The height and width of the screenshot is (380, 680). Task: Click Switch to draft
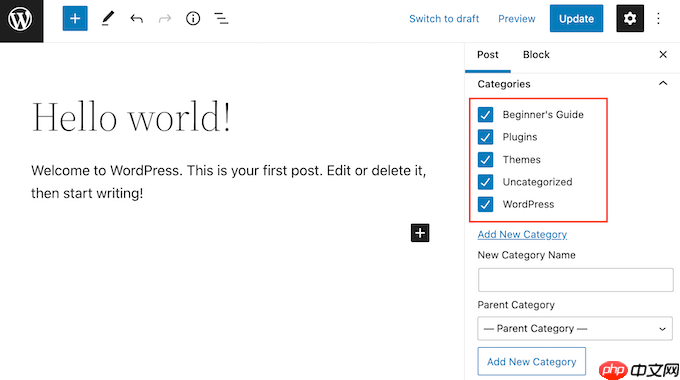(x=444, y=19)
